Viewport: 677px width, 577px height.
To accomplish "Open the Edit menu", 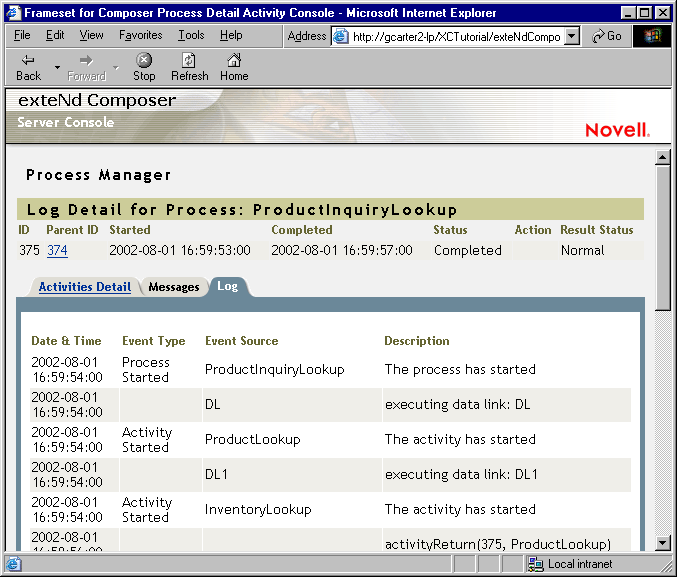I will click(55, 35).
